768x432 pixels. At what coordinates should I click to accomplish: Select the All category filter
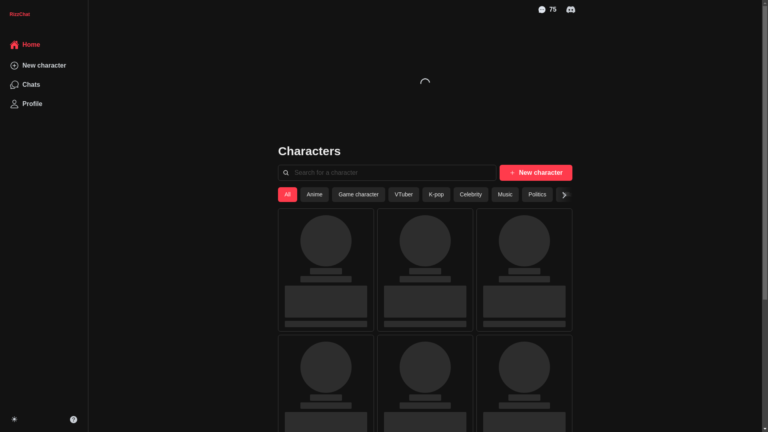(288, 194)
